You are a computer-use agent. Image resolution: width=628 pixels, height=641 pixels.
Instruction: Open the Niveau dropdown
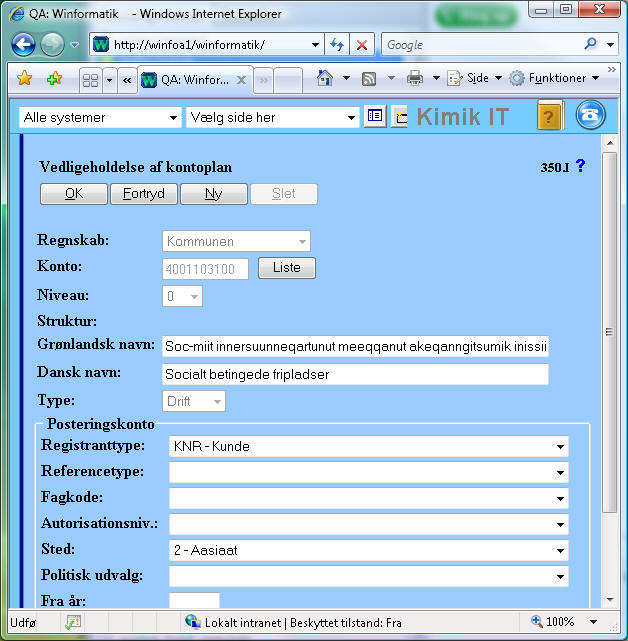pyautogui.click(x=182, y=296)
